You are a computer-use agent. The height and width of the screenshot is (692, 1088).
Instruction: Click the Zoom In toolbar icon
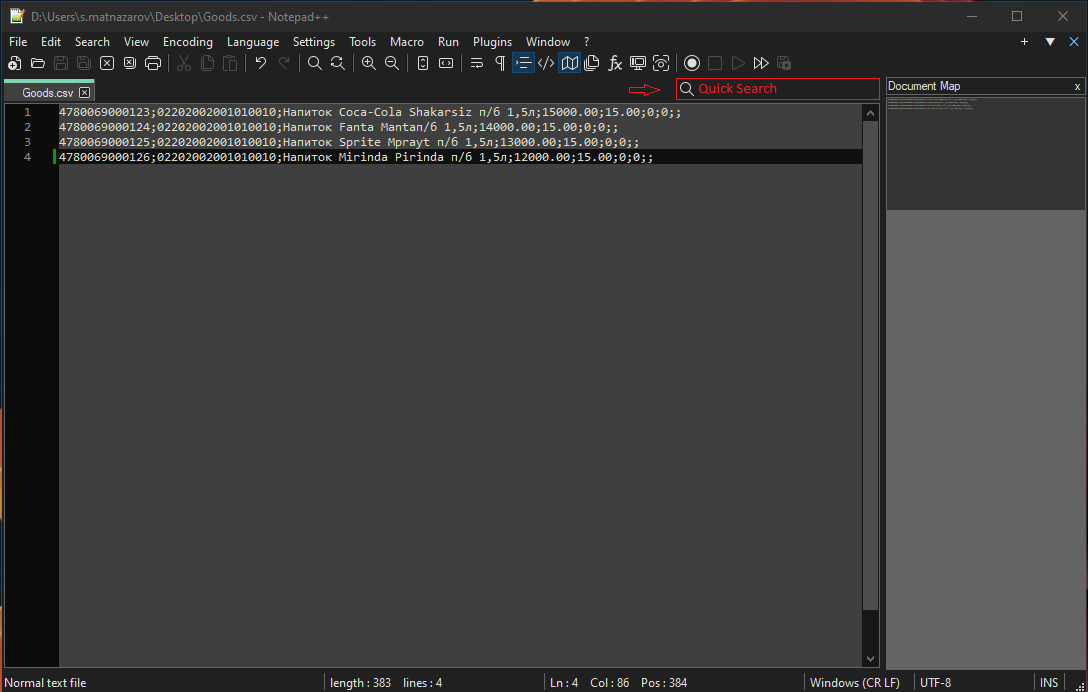pos(368,63)
